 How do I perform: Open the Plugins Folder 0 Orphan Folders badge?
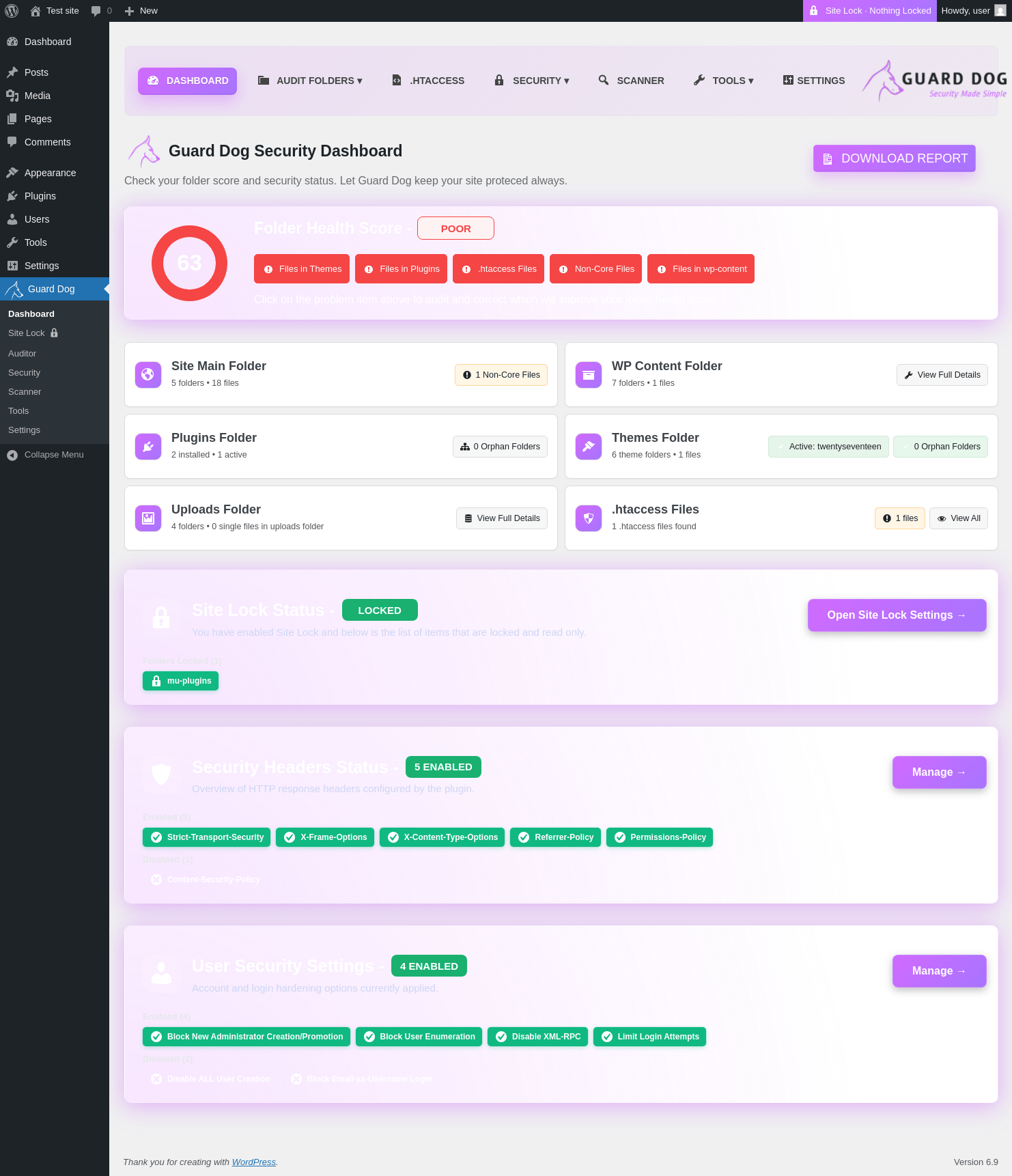click(500, 447)
